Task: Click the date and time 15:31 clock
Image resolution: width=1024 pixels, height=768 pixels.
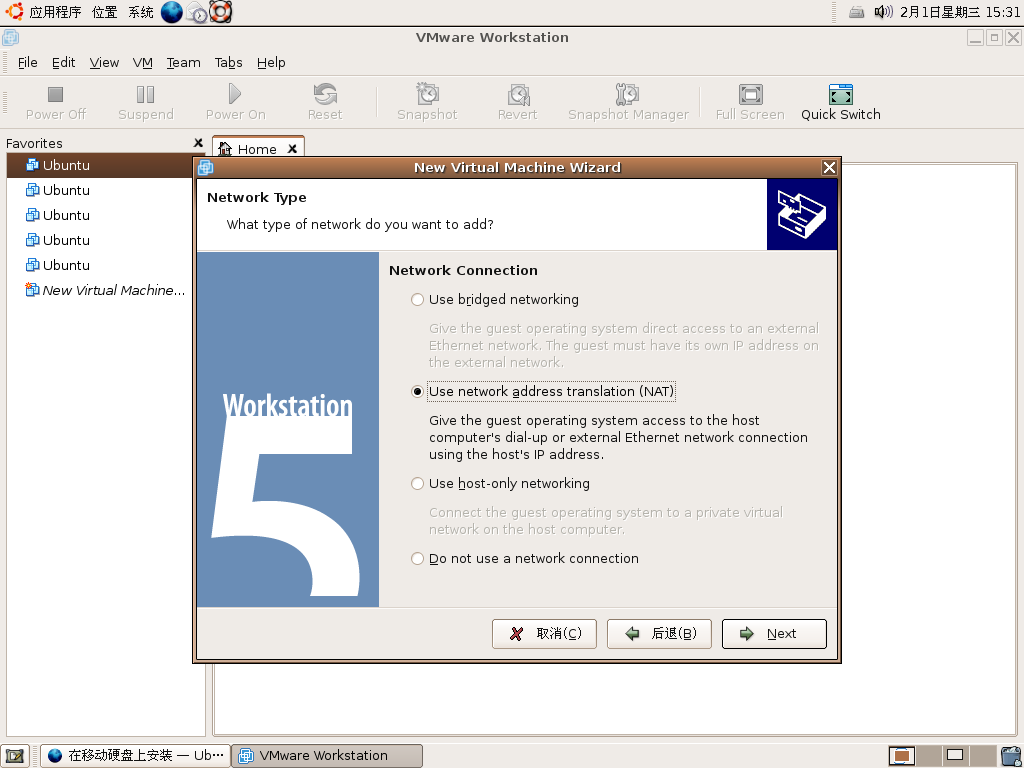Action: [959, 12]
